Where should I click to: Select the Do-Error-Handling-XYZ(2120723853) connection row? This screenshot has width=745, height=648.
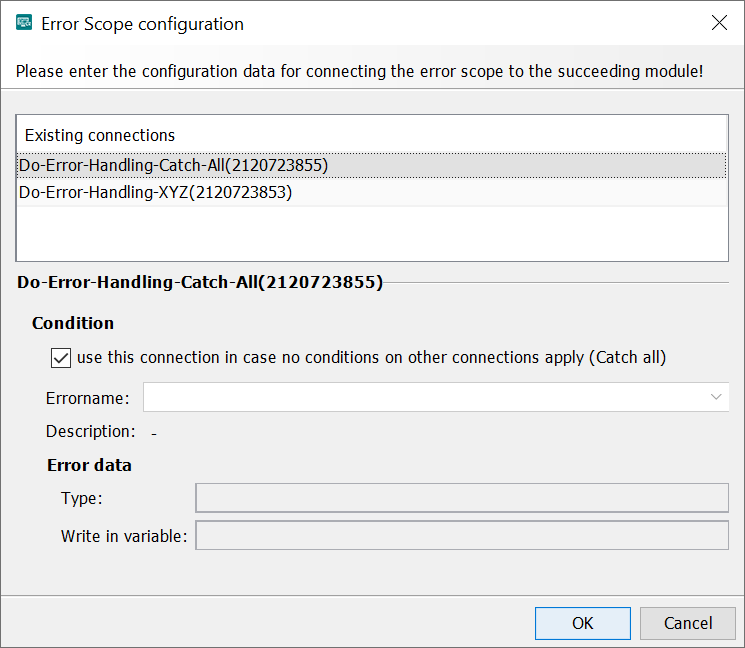(156, 193)
